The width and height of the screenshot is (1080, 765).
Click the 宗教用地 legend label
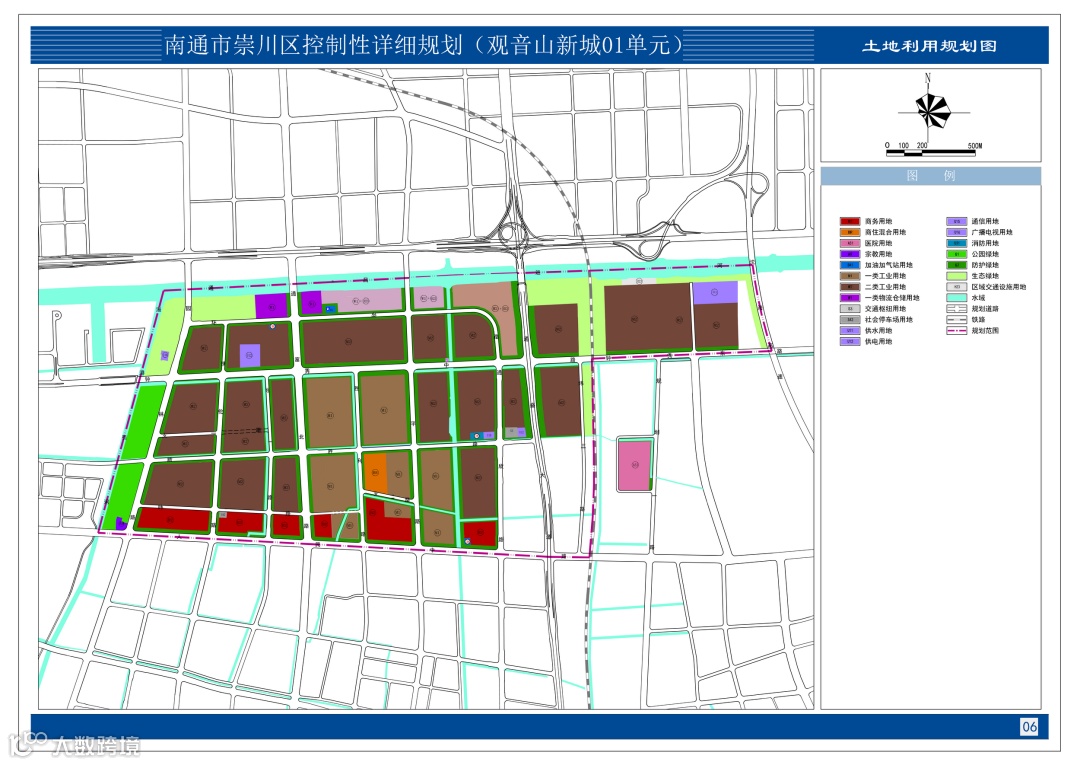pyautogui.click(x=878, y=254)
